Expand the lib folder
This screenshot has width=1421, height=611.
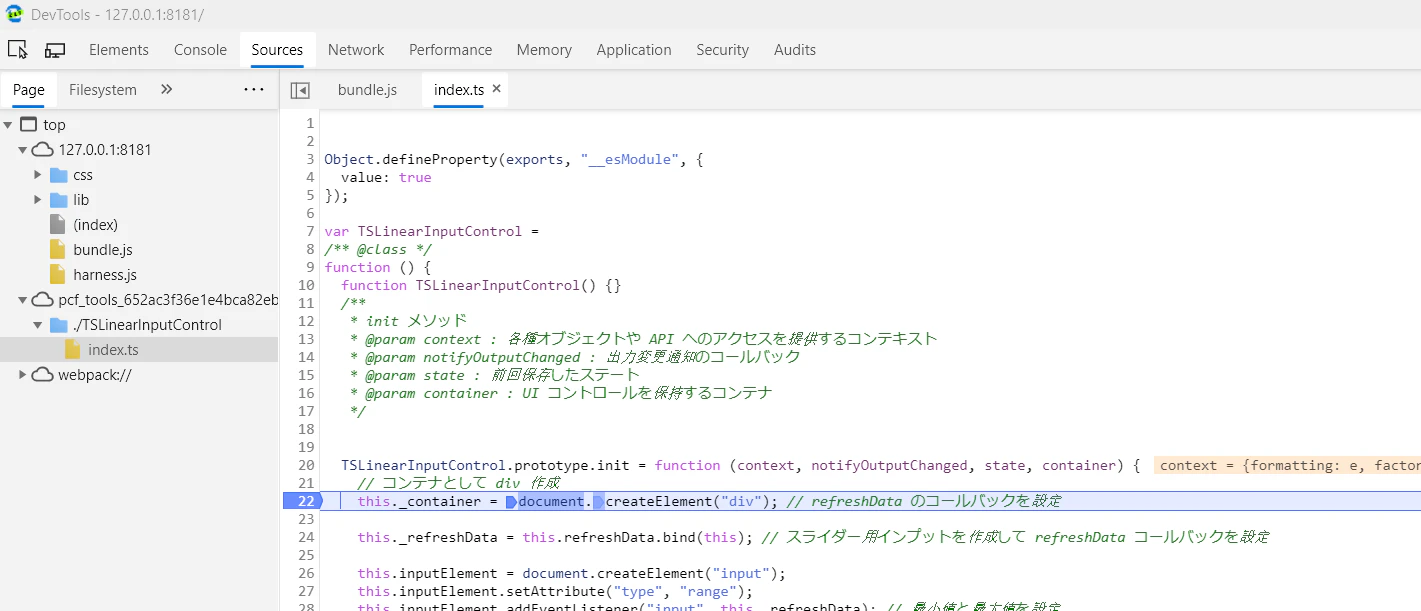click(x=38, y=200)
